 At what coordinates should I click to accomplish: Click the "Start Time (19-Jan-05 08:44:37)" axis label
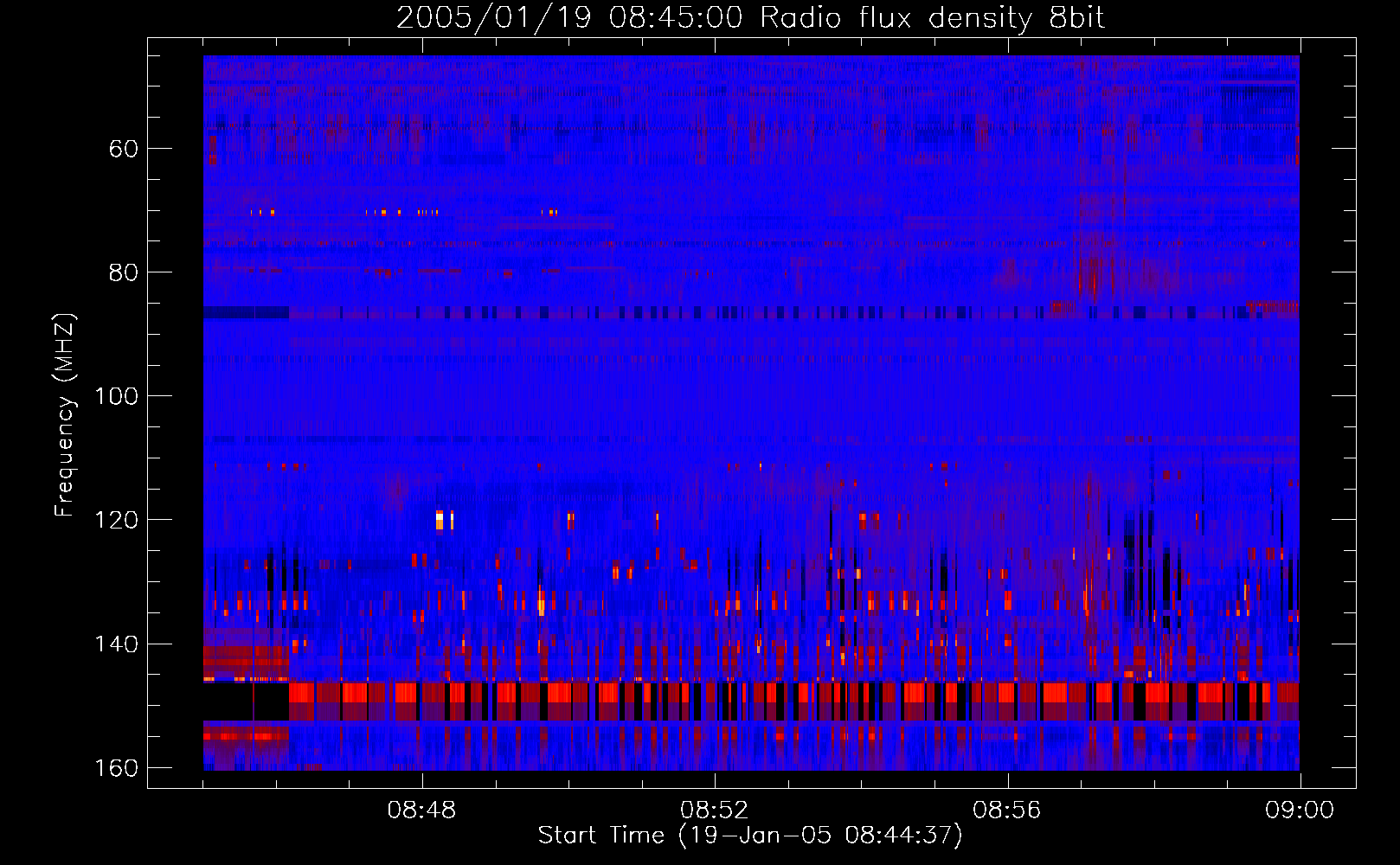(x=750, y=836)
